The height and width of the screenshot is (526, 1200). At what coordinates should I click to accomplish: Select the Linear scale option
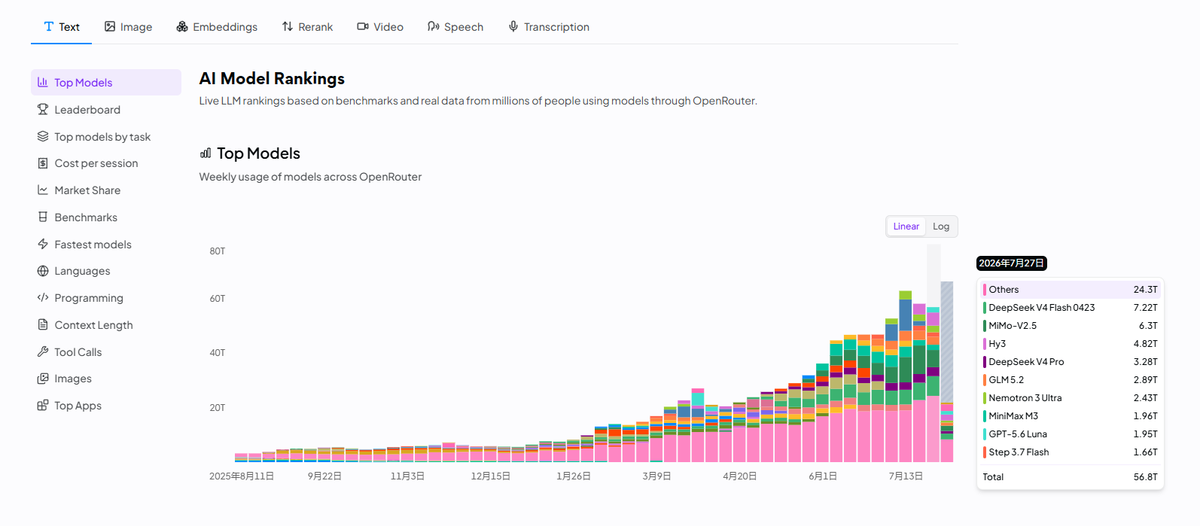(906, 227)
